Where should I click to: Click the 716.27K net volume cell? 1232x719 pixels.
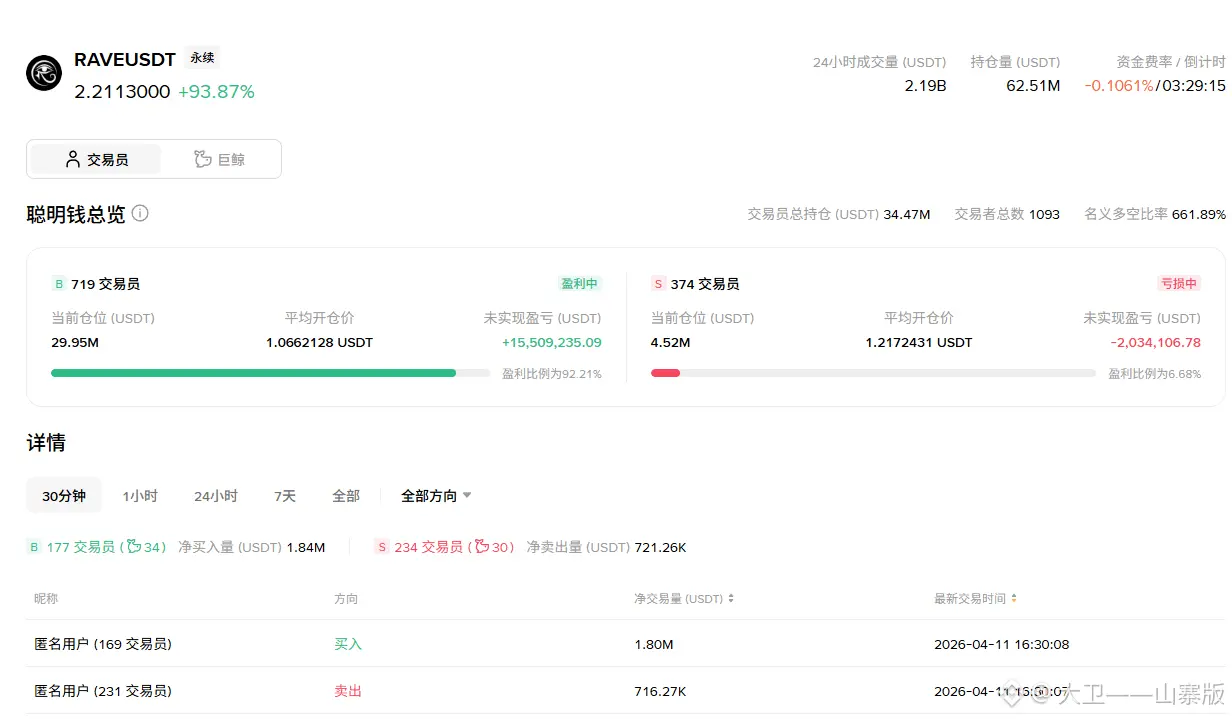coord(660,691)
